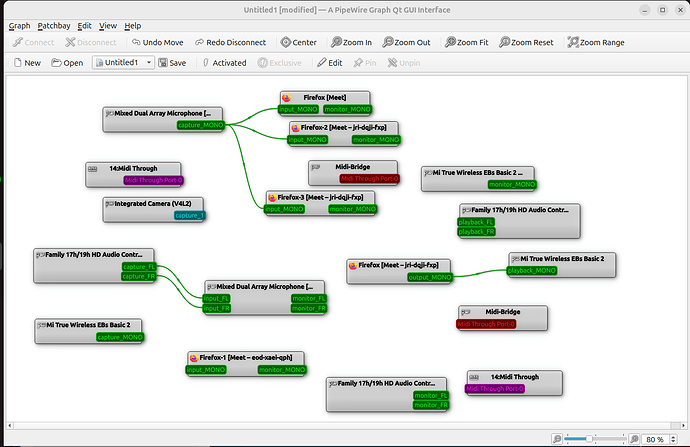
Task: Select input_MONO port of Firefox [Meet]
Action: click(x=298, y=109)
